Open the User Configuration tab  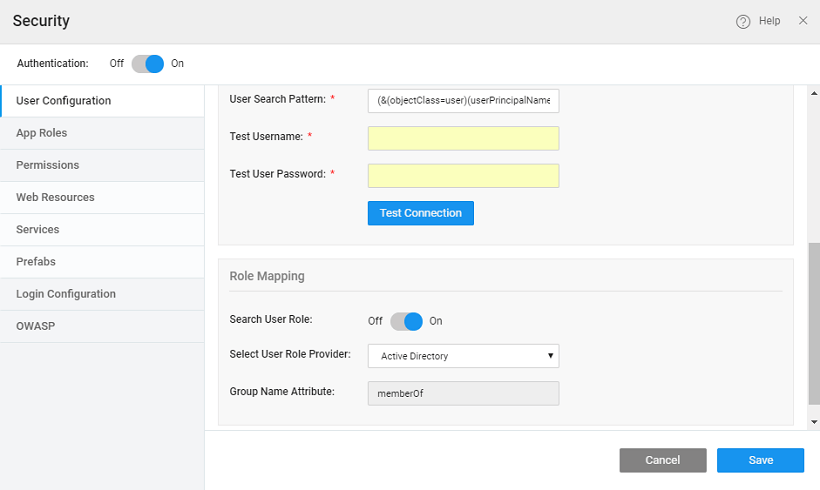[63, 101]
